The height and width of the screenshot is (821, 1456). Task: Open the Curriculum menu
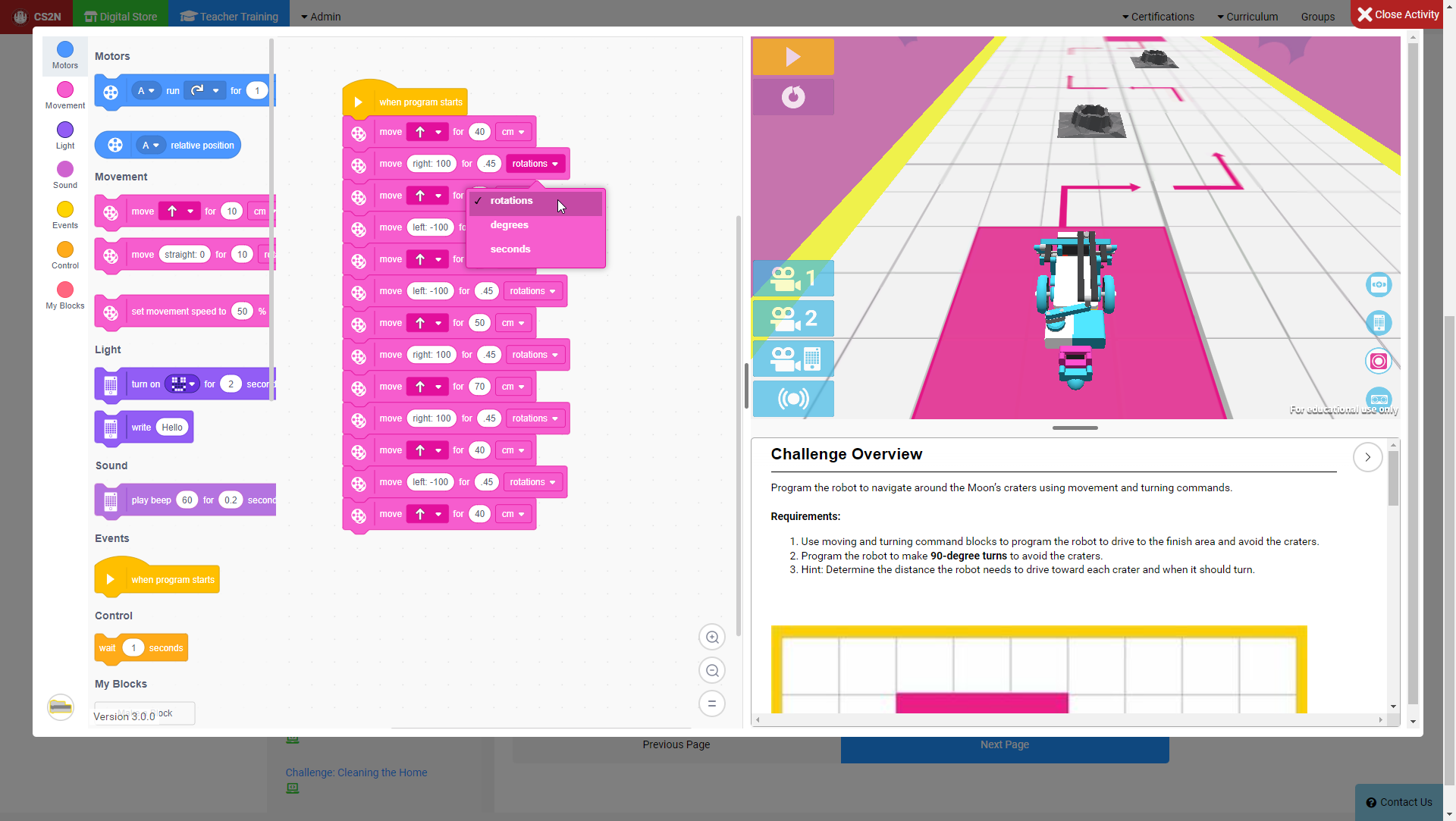pyautogui.click(x=1247, y=17)
